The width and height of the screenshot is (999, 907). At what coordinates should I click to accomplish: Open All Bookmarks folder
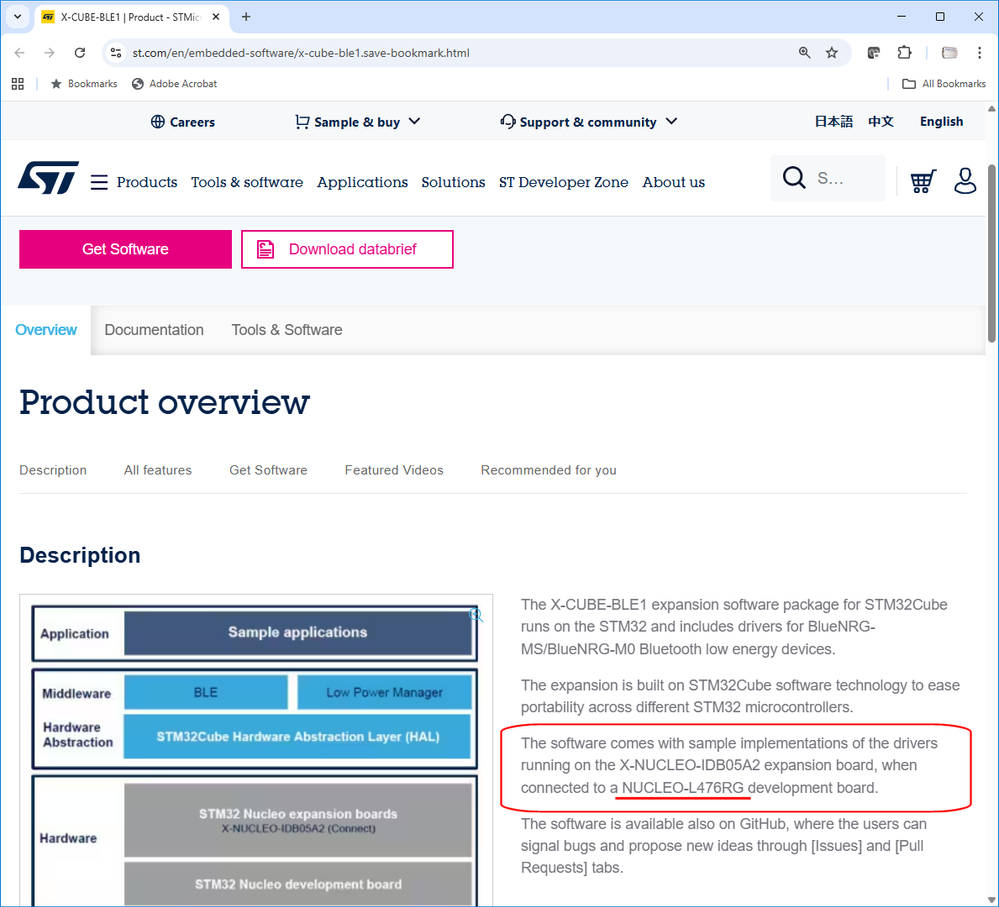pos(944,83)
